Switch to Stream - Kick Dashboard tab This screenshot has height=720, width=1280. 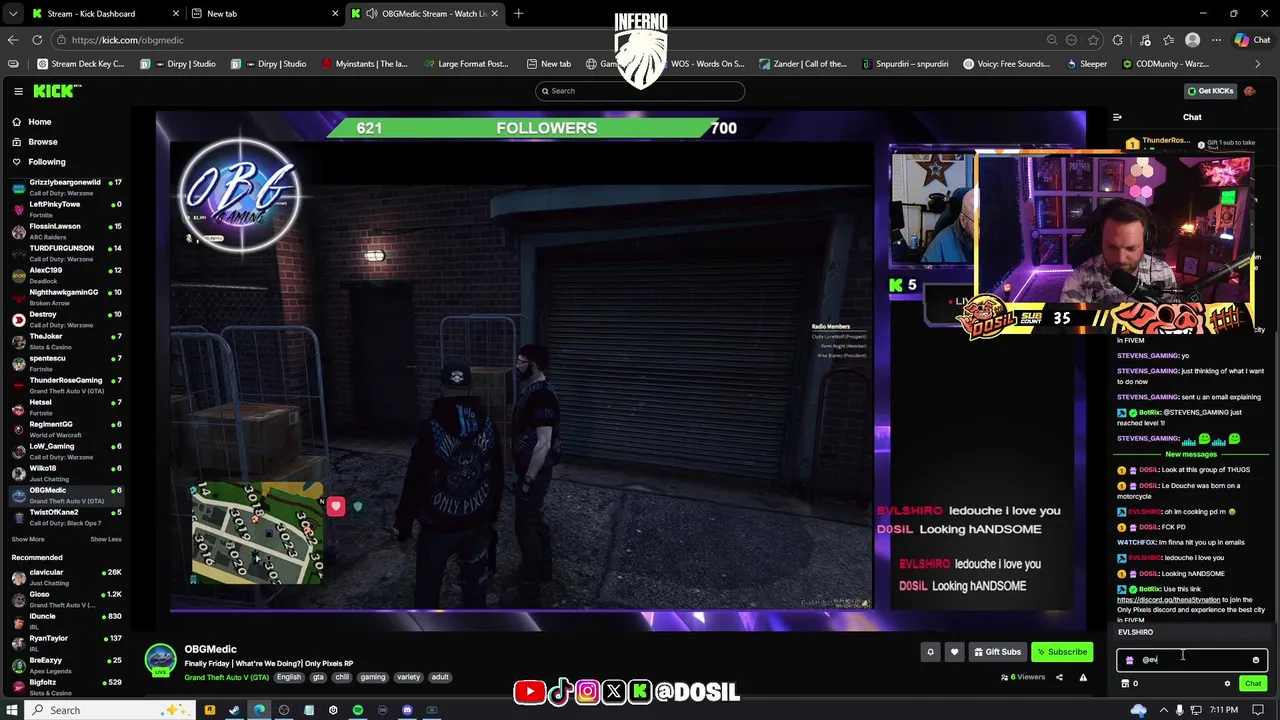pos(104,14)
